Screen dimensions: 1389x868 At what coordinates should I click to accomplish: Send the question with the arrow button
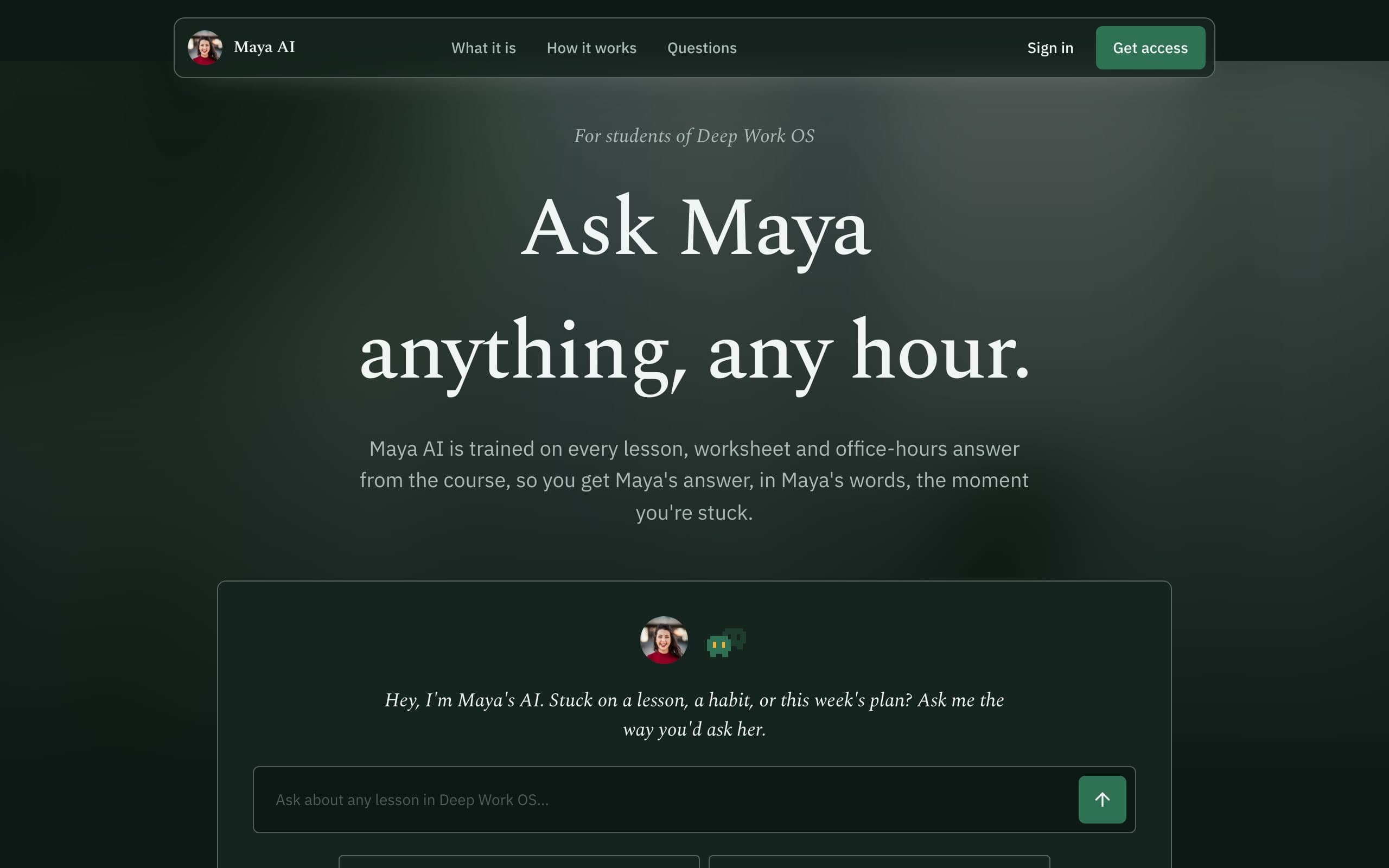coord(1102,800)
